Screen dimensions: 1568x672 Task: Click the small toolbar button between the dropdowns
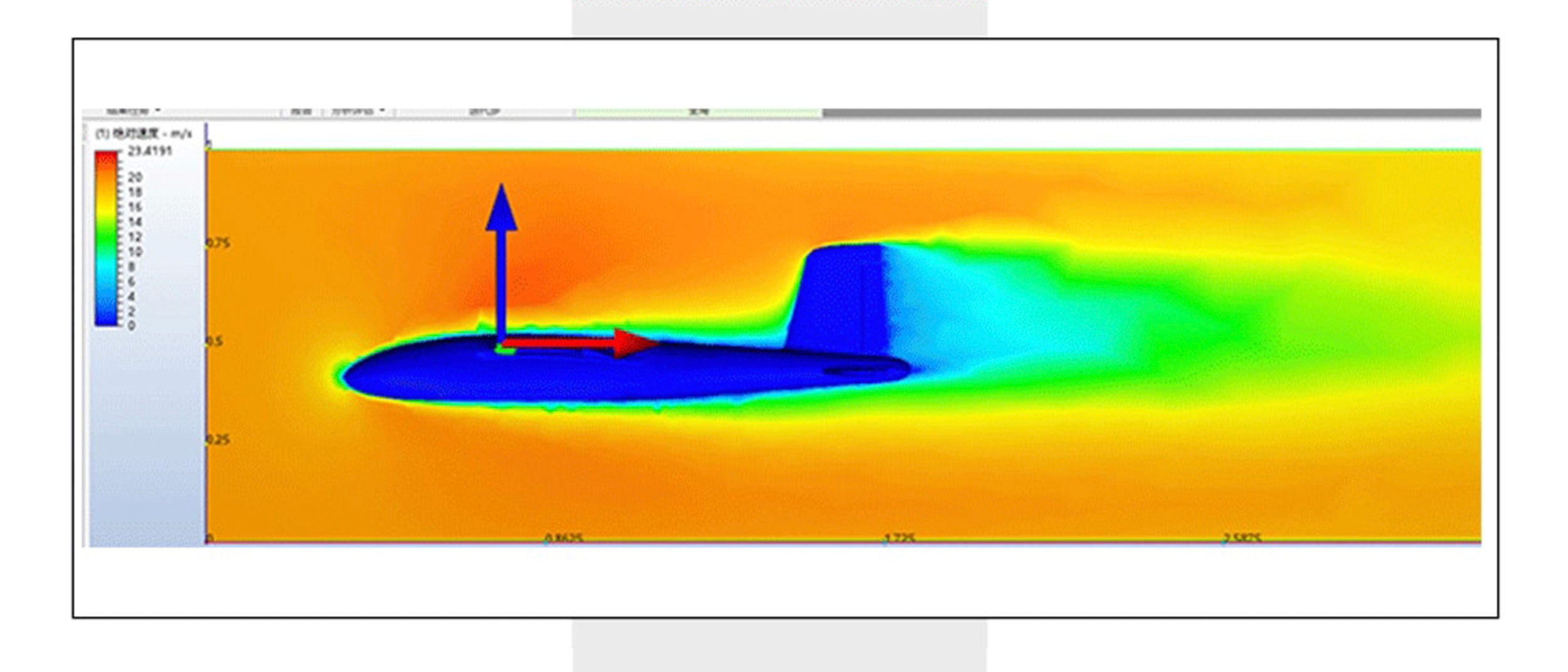pos(301,112)
